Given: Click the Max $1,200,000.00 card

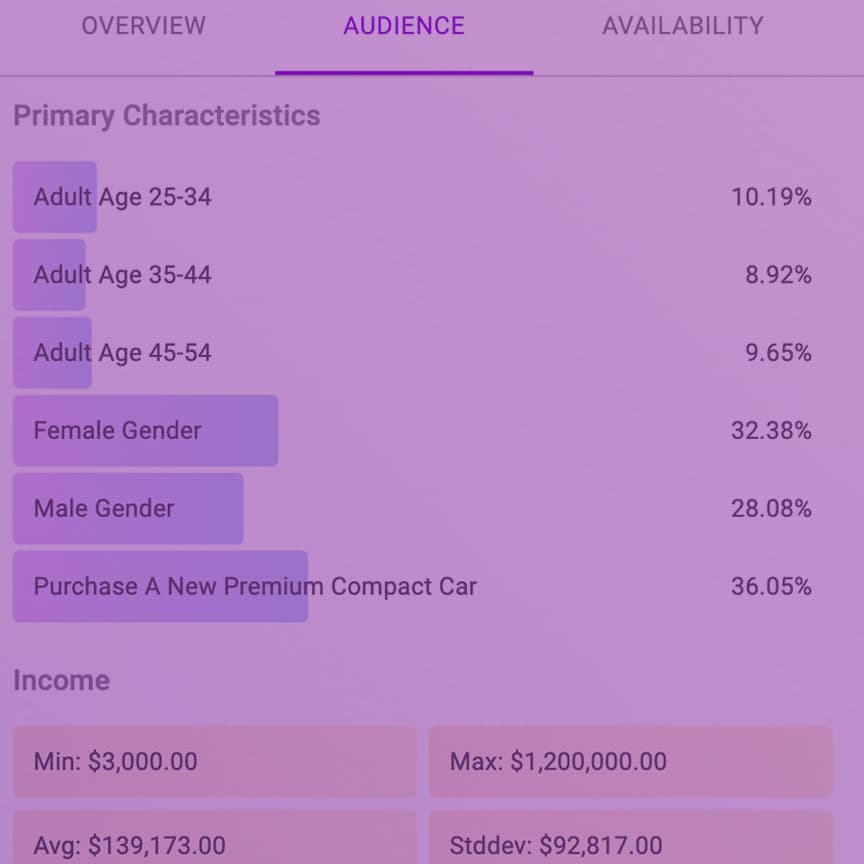Looking at the screenshot, I should coord(630,761).
